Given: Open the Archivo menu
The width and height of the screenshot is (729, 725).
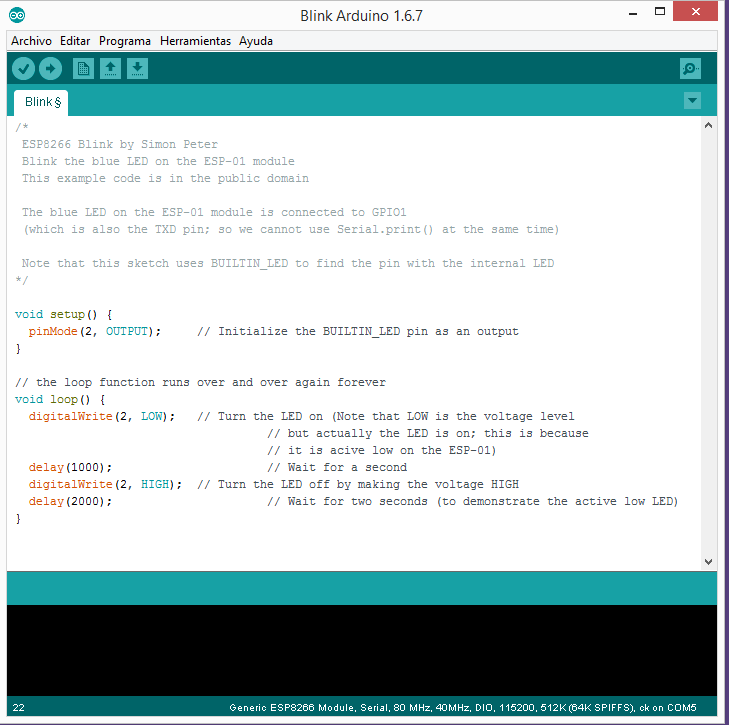Looking at the screenshot, I should (31, 41).
